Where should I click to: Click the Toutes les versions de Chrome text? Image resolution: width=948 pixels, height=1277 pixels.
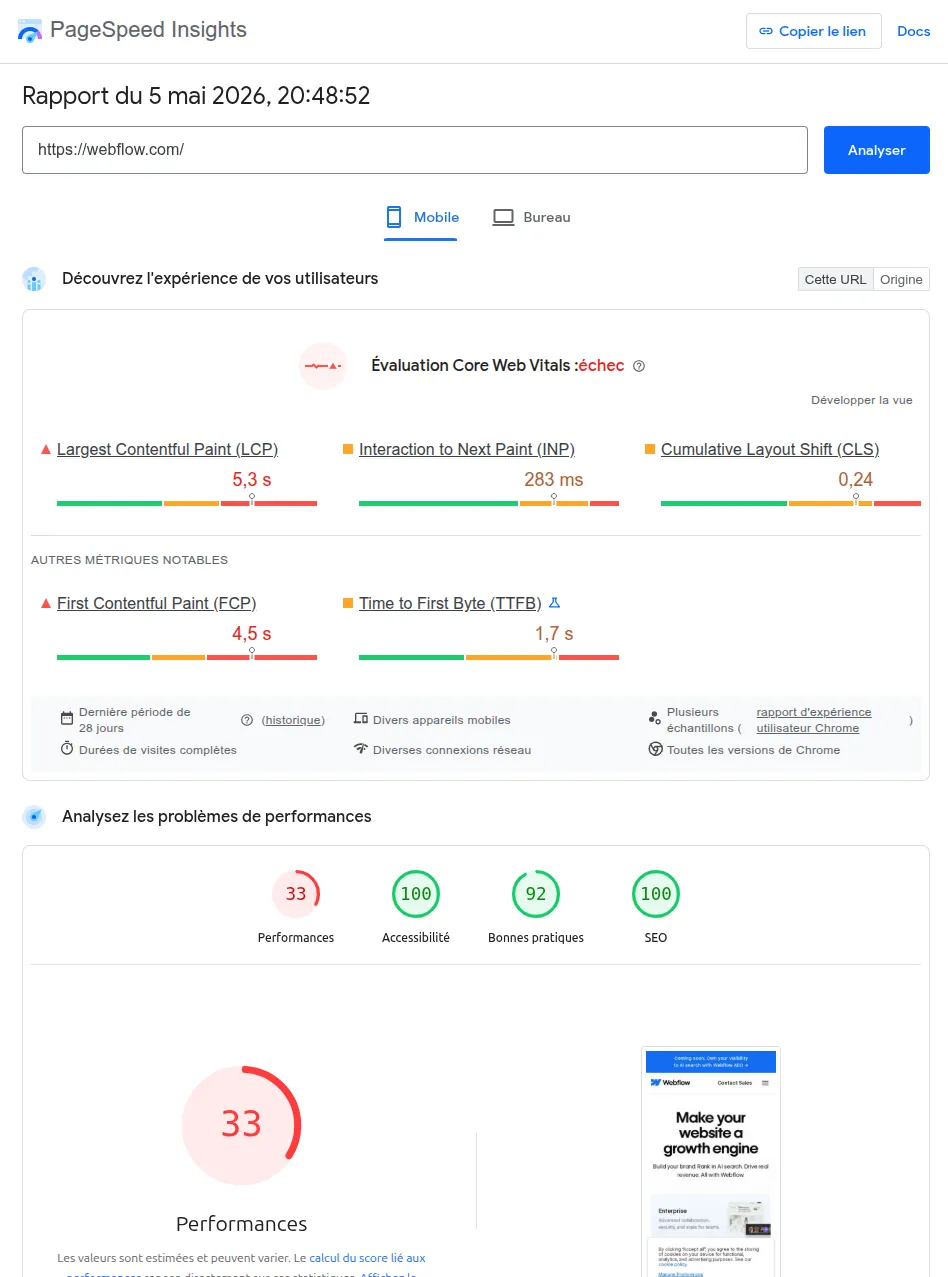click(754, 750)
